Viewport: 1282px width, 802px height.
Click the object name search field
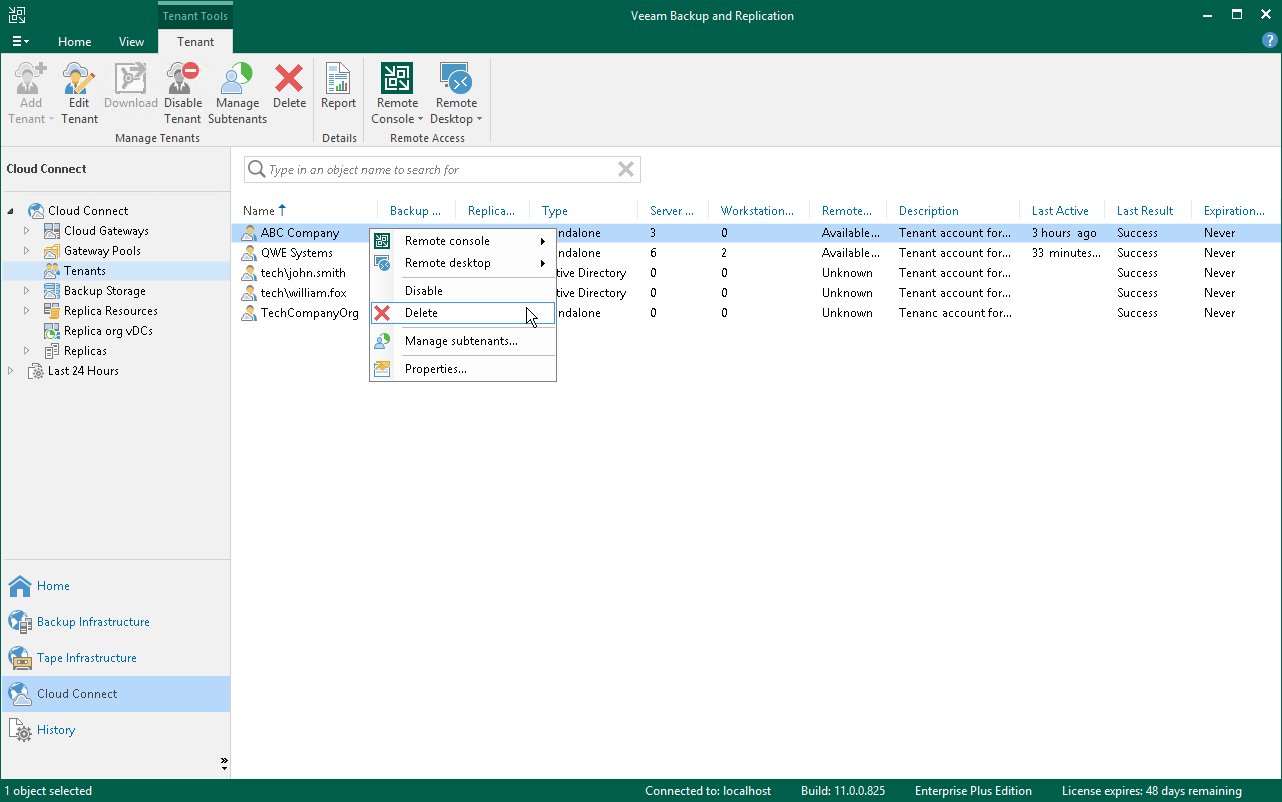tap(442, 170)
